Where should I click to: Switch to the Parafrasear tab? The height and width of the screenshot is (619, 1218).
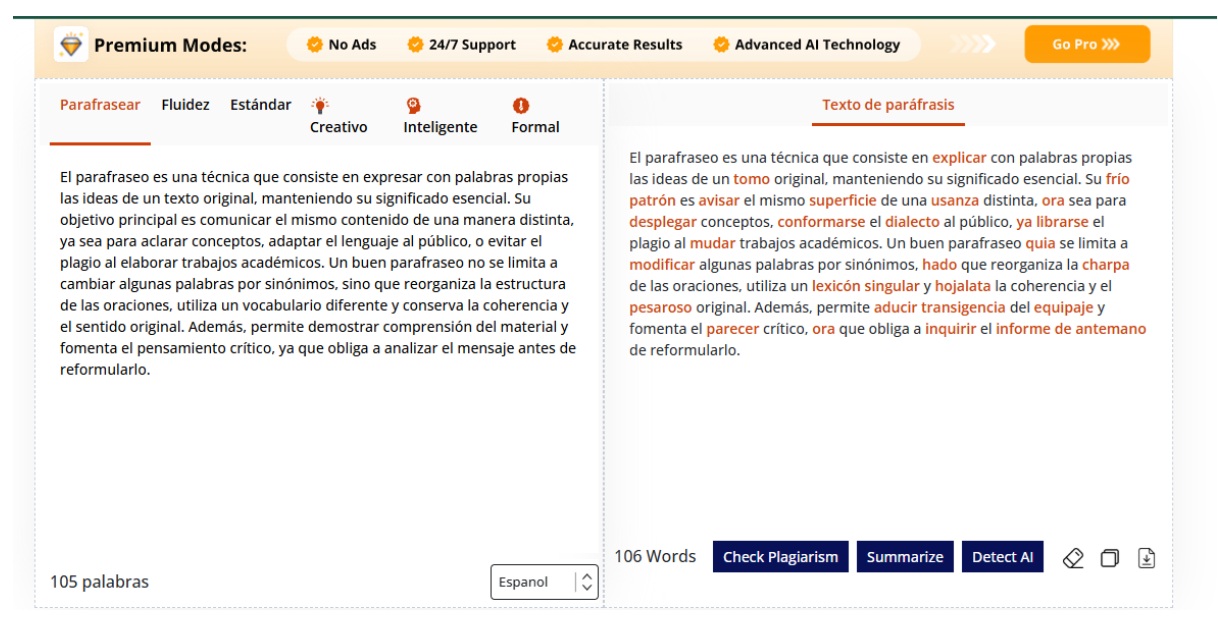tap(100, 105)
